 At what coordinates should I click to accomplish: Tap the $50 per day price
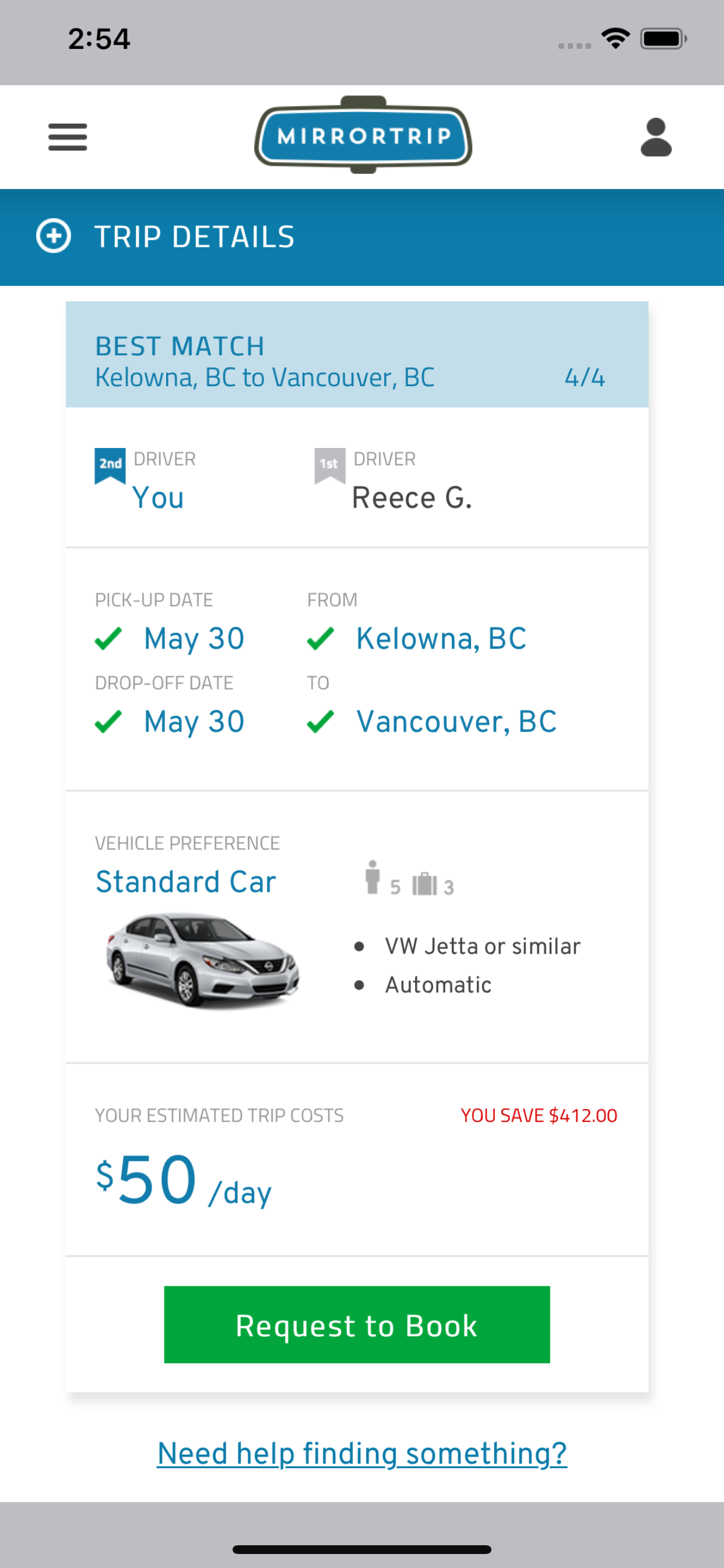[x=183, y=1181]
